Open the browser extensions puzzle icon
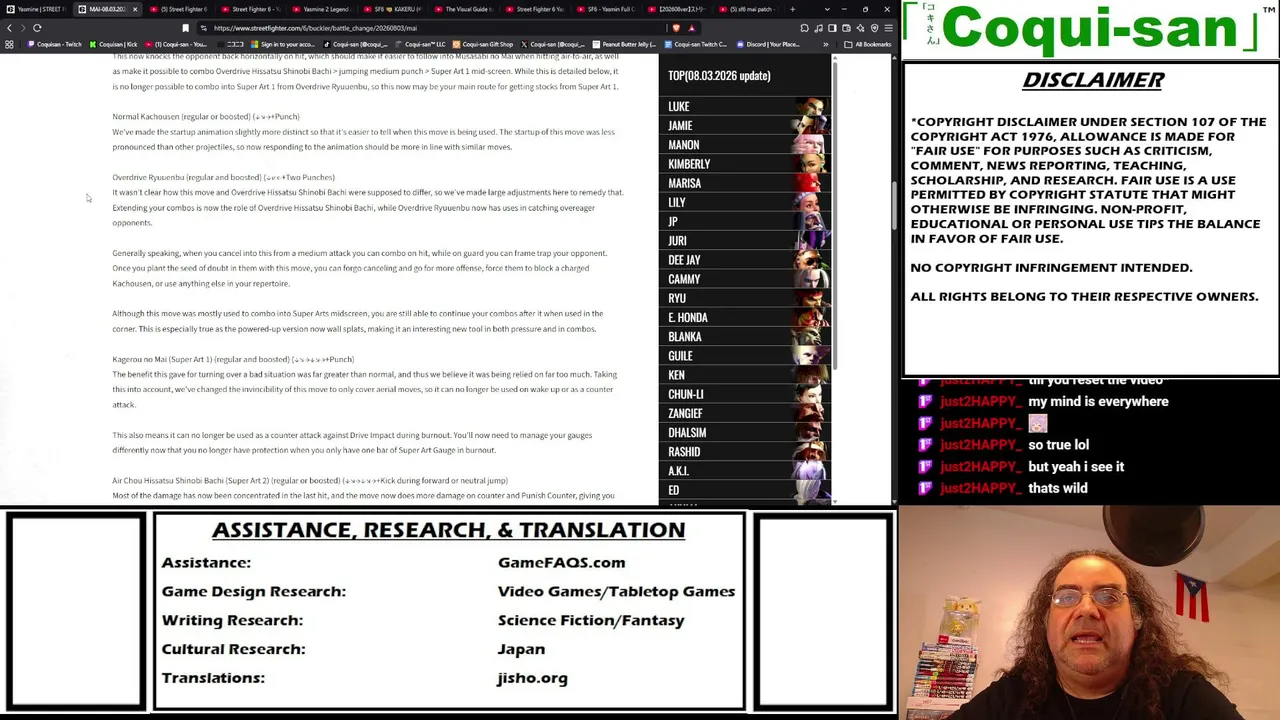Image resolution: width=1280 pixels, height=720 pixels. [x=804, y=28]
